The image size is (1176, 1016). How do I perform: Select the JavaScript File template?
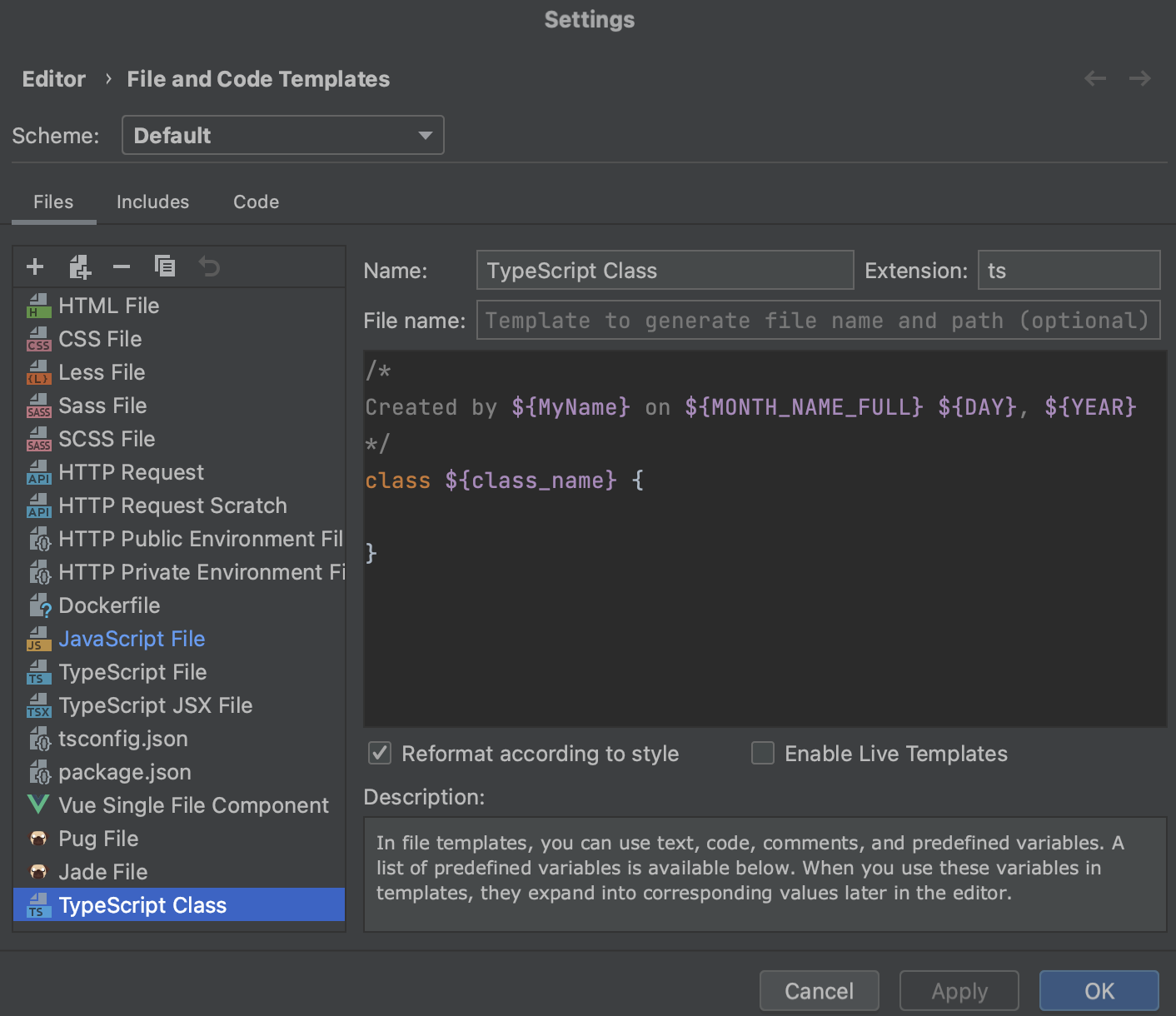click(132, 639)
